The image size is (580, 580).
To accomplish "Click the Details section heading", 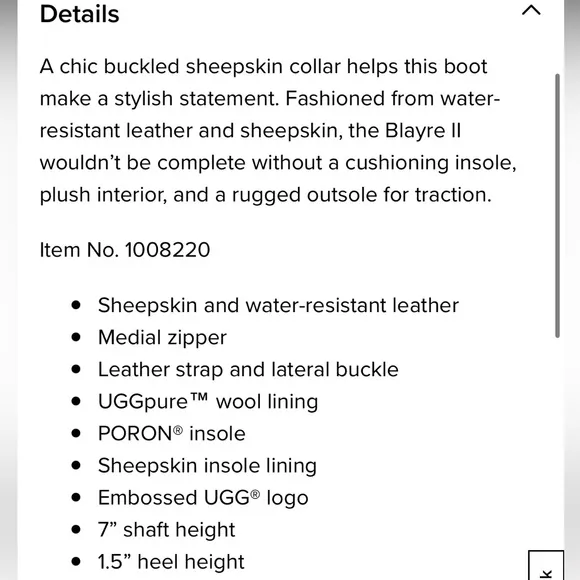I will [x=80, y=14].
